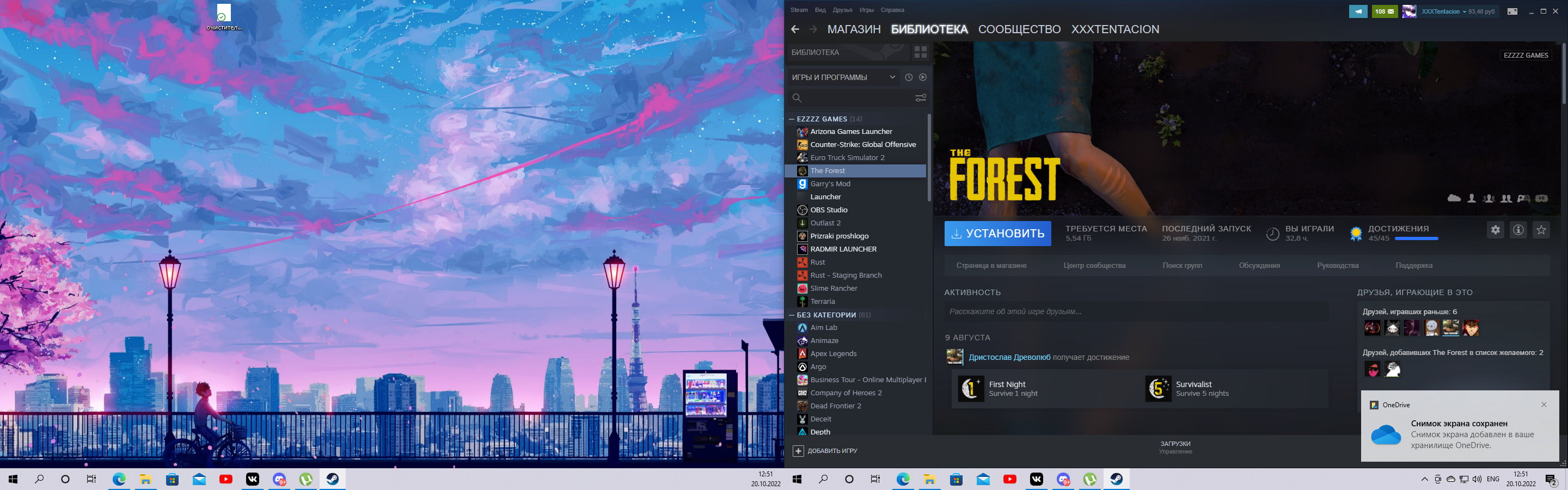Open Steam from right taskbar

click(x=1116, y=479)
